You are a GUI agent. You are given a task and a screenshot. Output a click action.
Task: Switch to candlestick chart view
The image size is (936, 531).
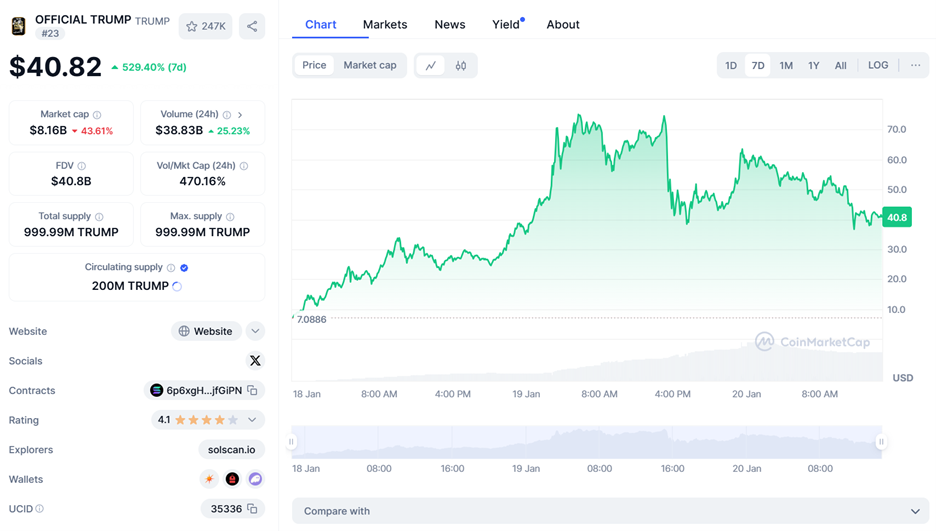461,66
